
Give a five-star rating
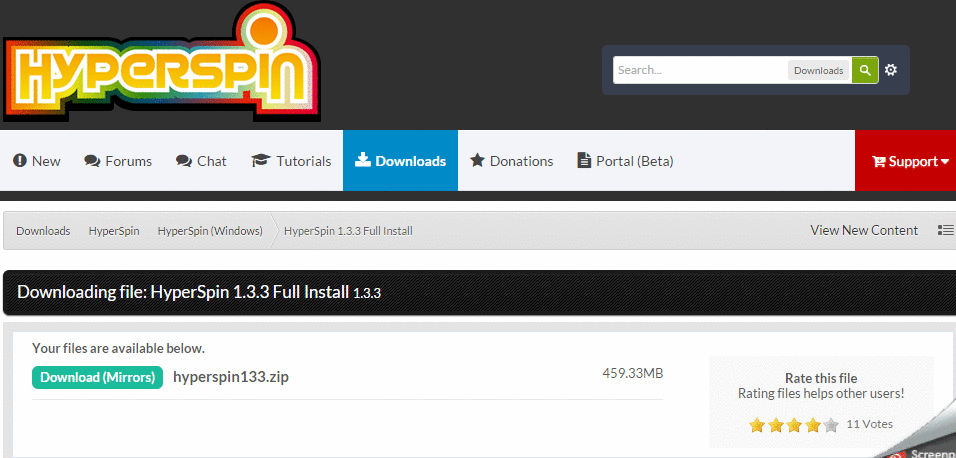(x=831, y=425)
